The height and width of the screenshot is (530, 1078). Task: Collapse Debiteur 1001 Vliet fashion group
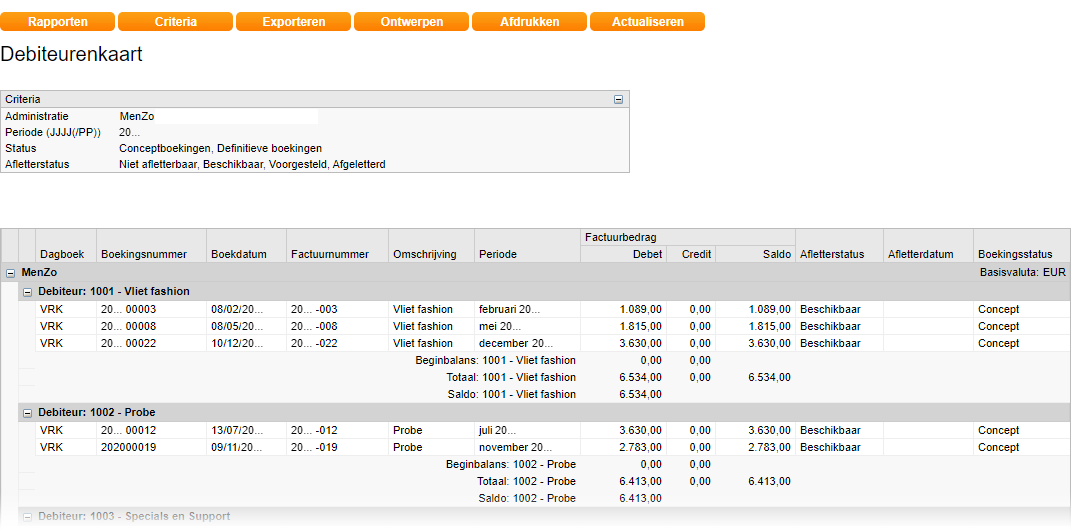pos(27,291)
